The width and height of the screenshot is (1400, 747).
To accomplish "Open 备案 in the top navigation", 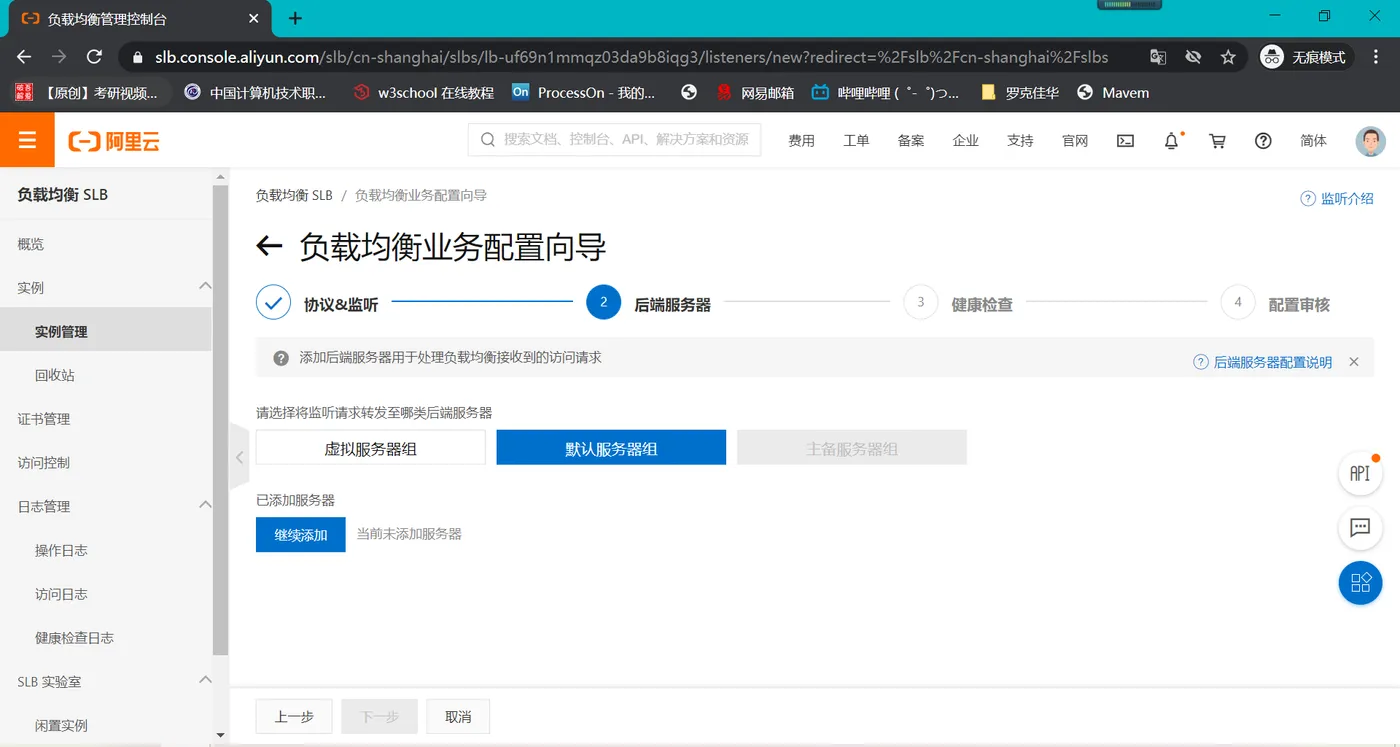I will pos(911,141).
